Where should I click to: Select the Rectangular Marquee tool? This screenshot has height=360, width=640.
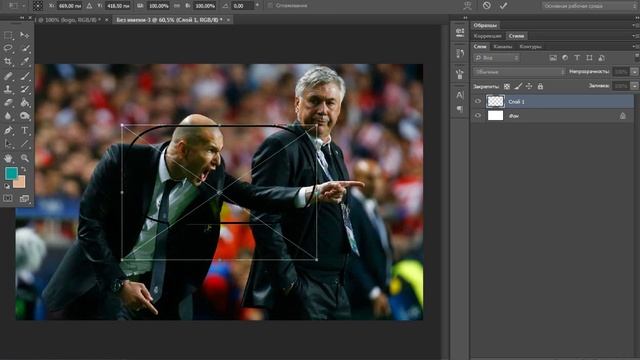tap(8, 36)
